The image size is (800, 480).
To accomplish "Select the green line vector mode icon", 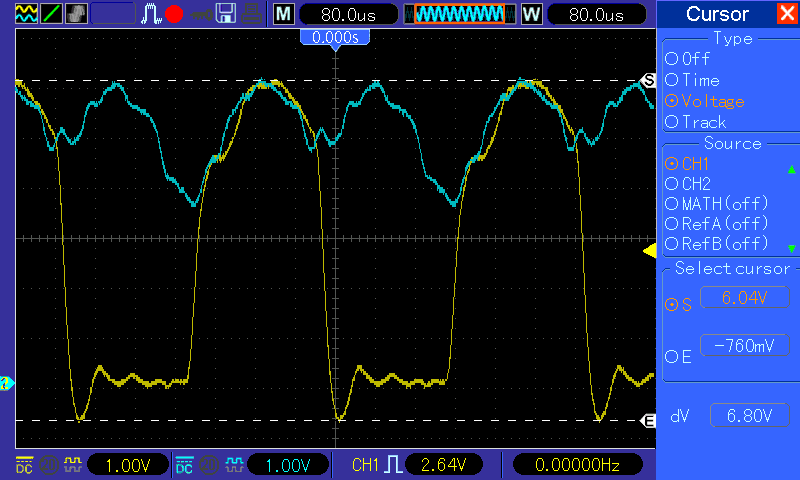I will tap(51, 14).
